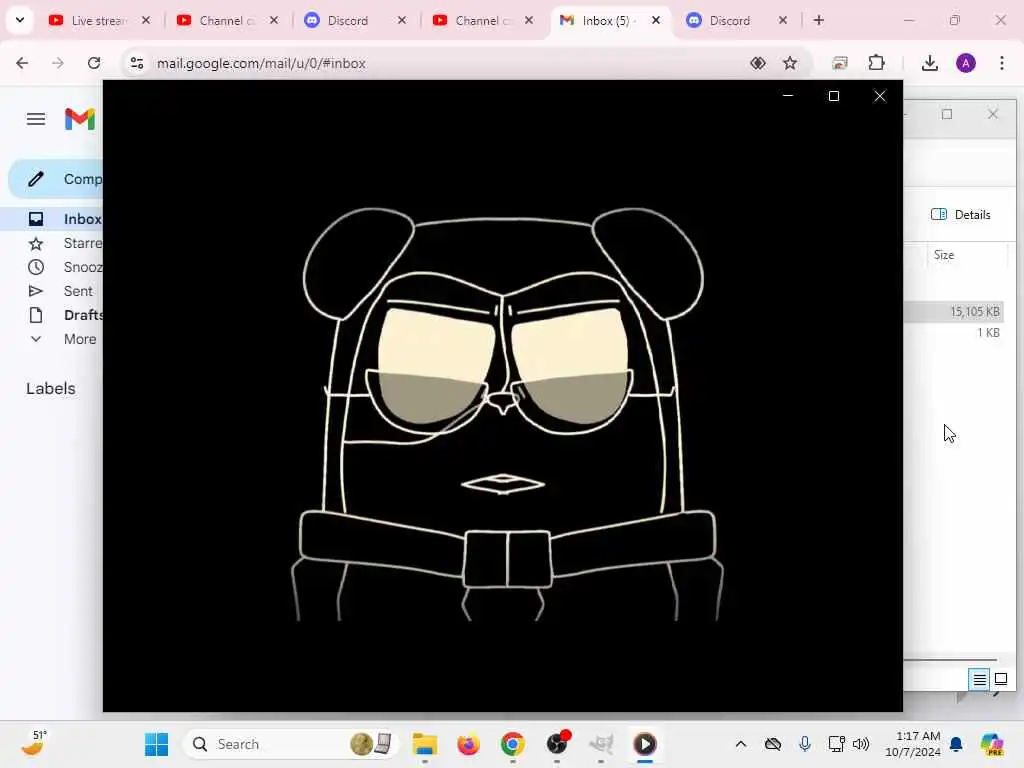This screenshot has width=1024, height=768.
Task: Switch to the Live stream YouTube tab
Action: [x=99, y=20]
